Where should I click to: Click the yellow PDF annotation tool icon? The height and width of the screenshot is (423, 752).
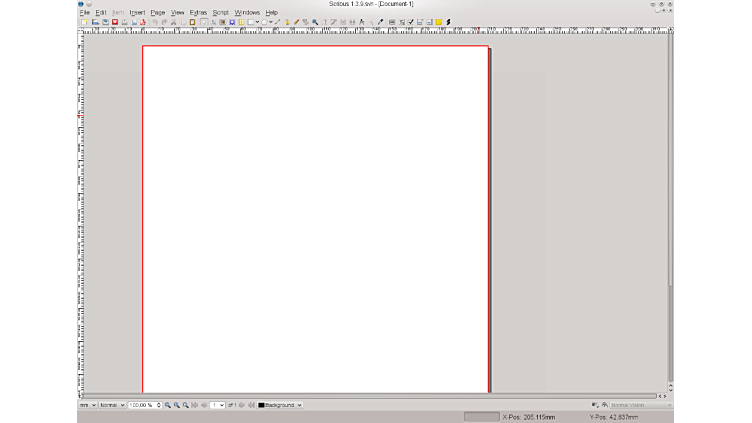coord(438,22)
